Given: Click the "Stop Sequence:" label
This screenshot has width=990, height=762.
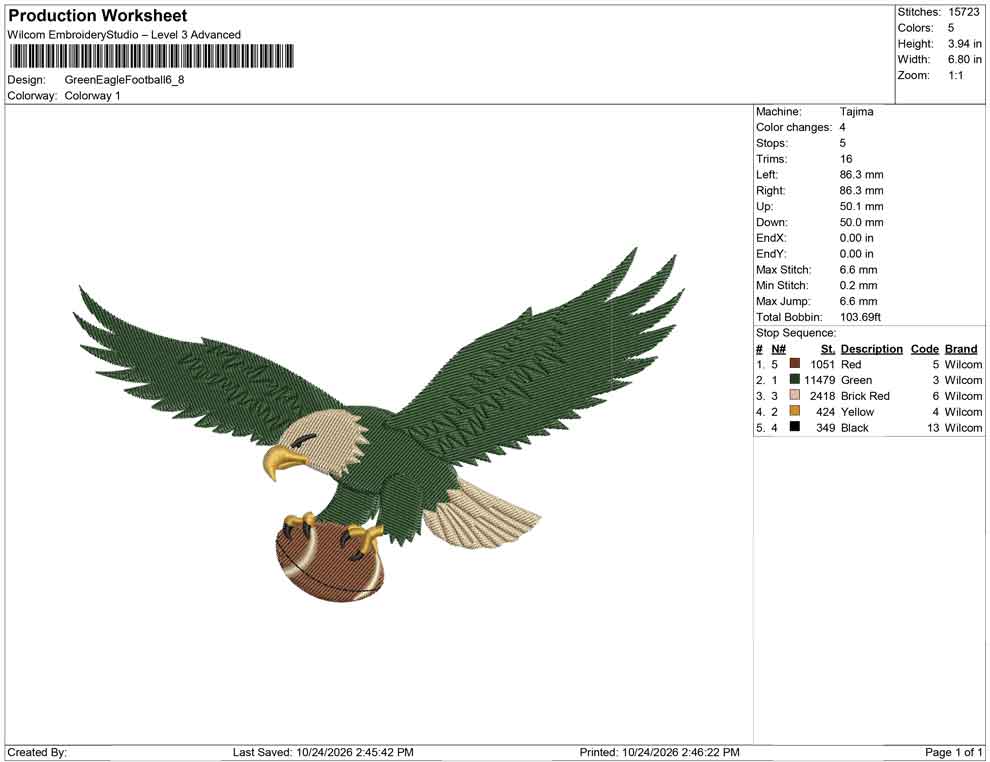Looking at the screenshot, I should pos(796,333).
